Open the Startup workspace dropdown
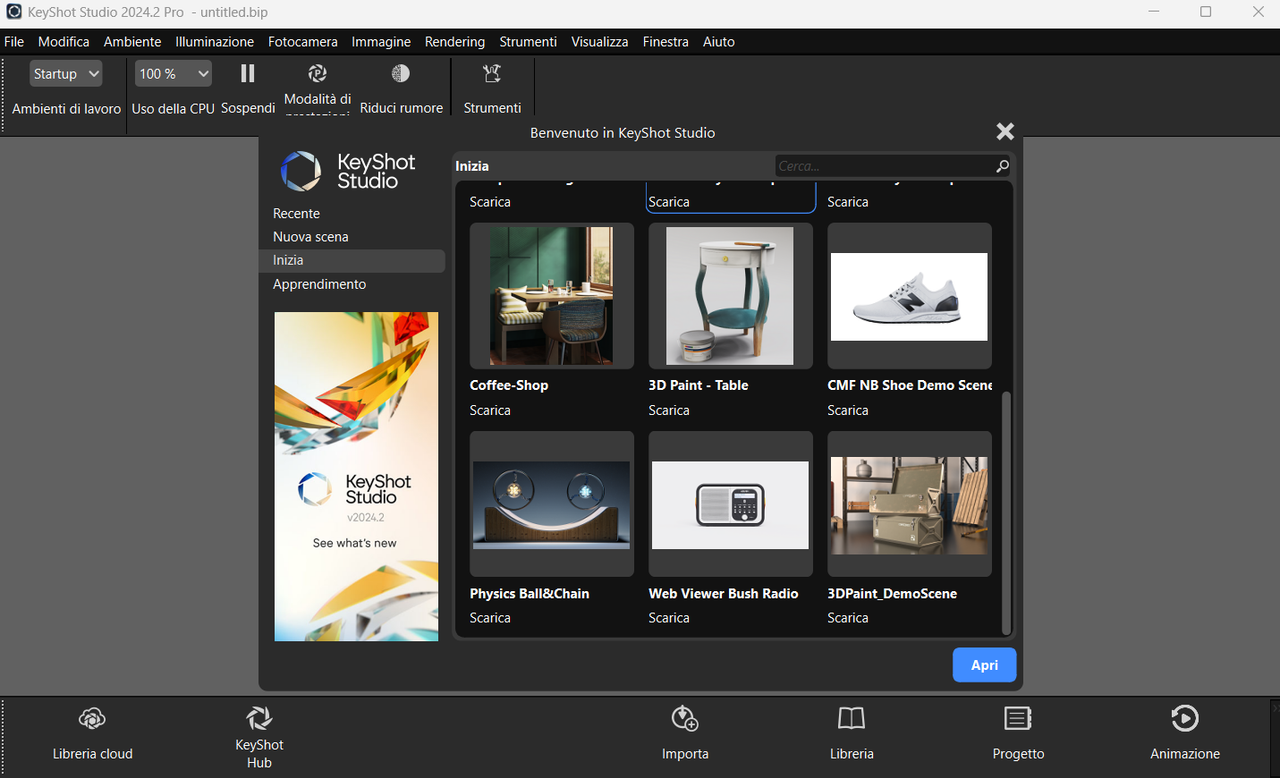This screenshot has height=778, width=1280. pyautogui.click(x=66, y=74)
